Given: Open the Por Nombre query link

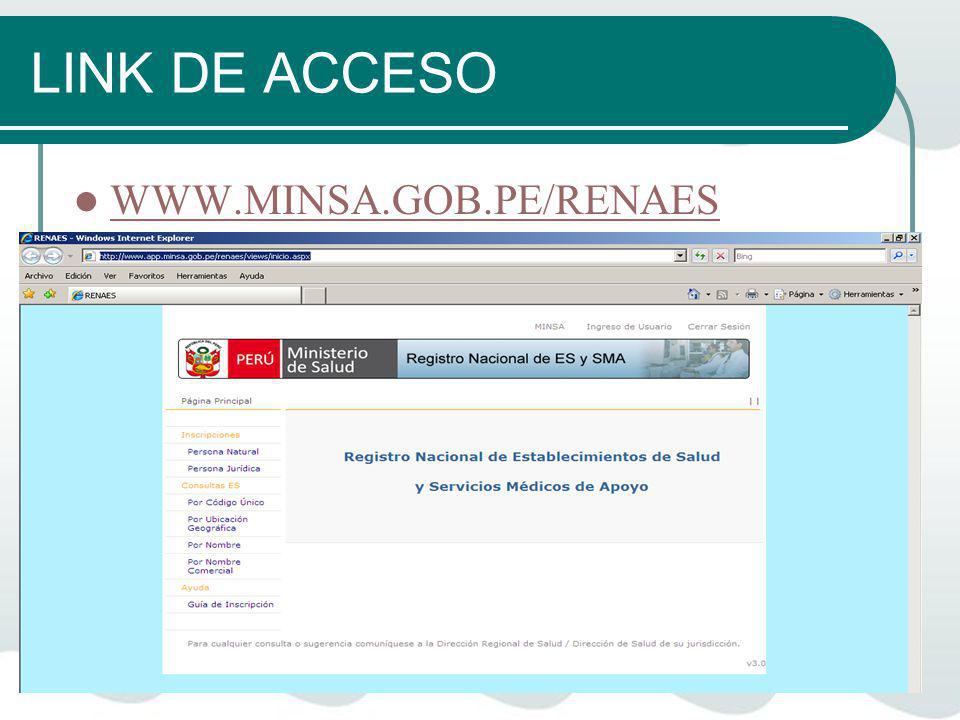Looking at the screenshot, I should coord(214,545).
